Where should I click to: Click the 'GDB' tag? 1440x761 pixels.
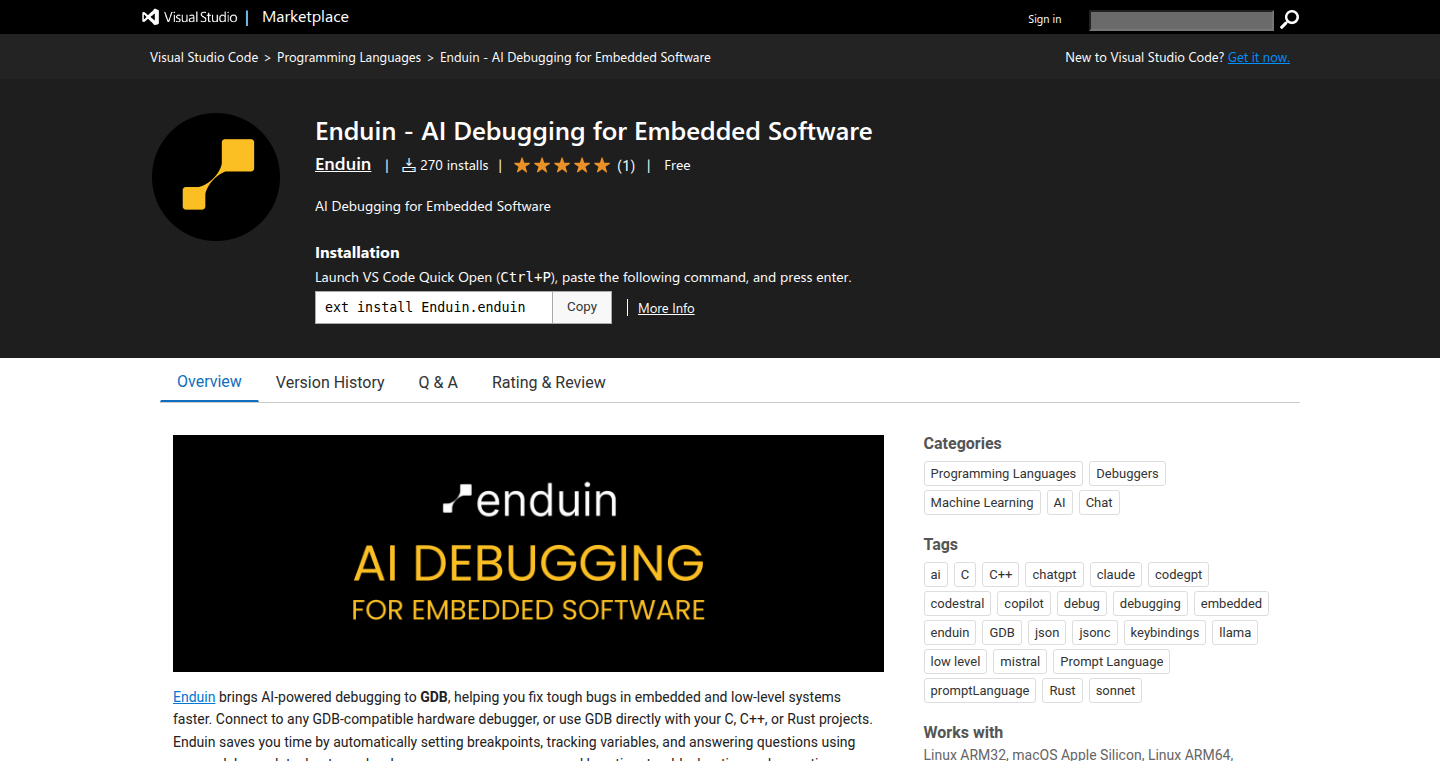(x=1002, y=633)
